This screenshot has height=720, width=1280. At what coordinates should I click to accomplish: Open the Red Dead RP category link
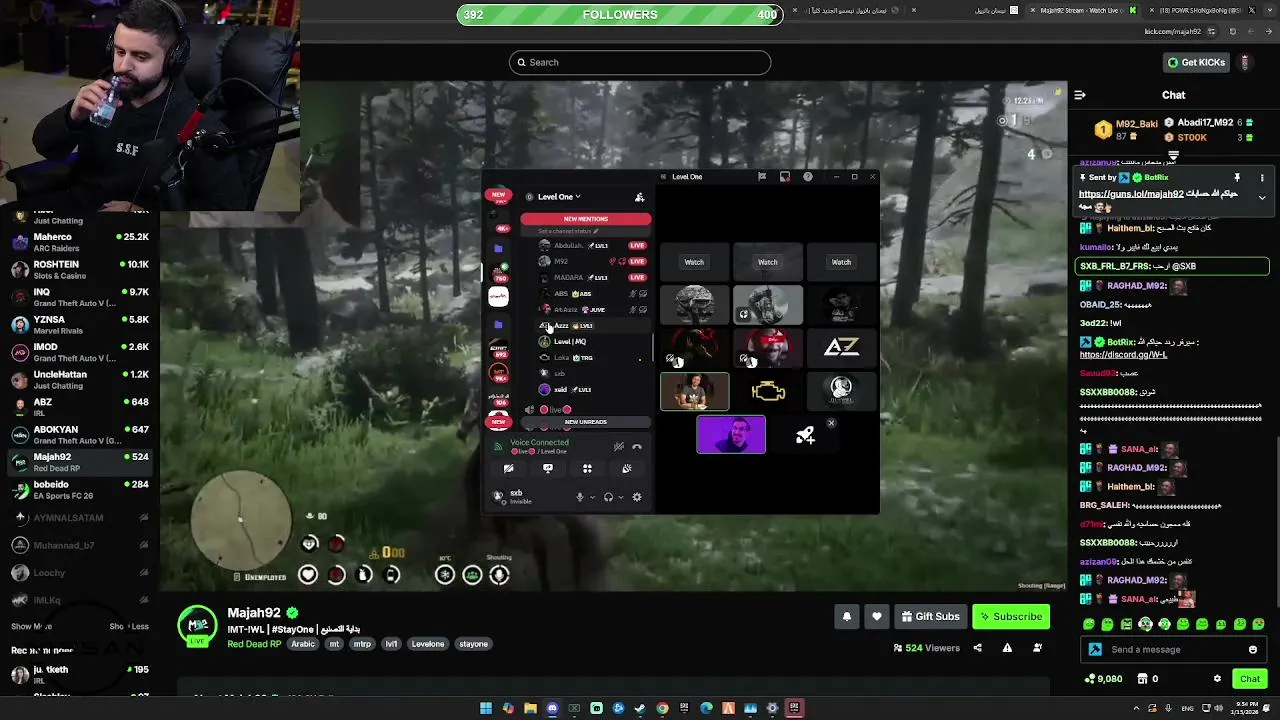coord(254,644)
